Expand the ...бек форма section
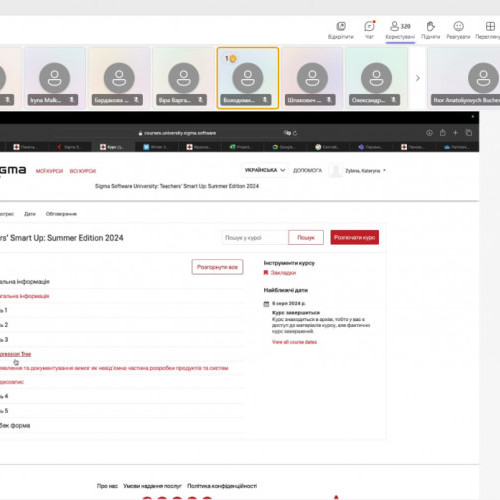The width and height of the screenshot is (500, 500). (122, 426)
